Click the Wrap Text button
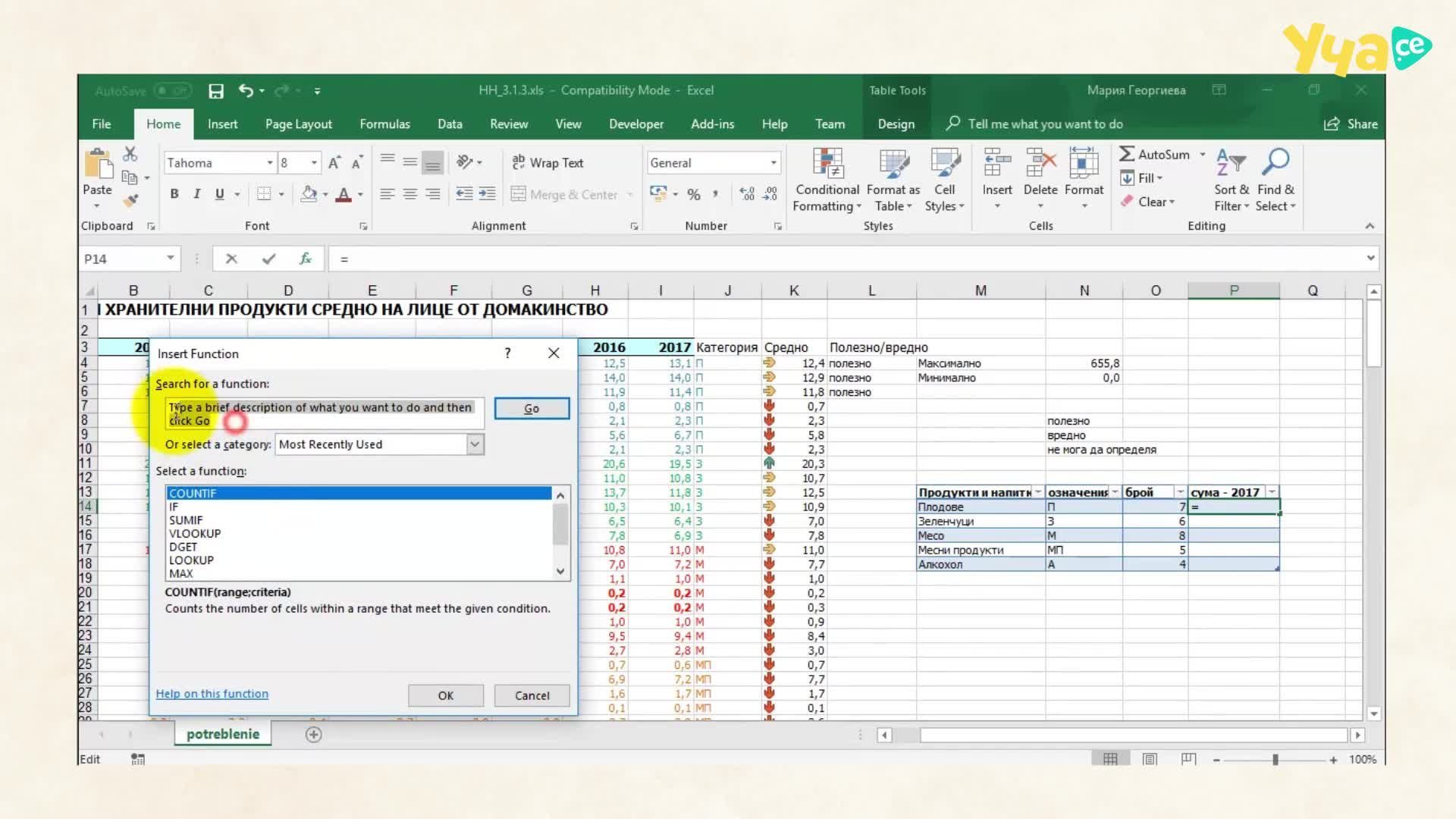Image resolution: width=1456 pixels, height=819 pixels. point(548,163)
